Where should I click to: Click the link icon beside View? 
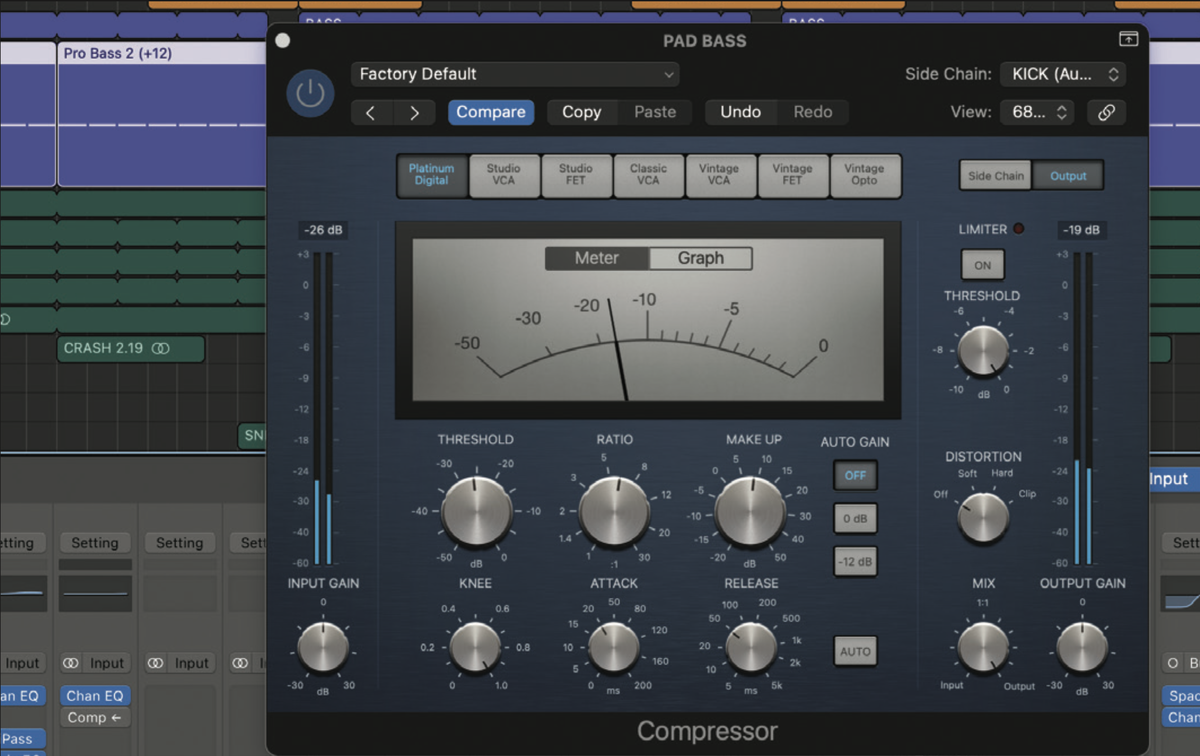click(x=1106, y=112)
